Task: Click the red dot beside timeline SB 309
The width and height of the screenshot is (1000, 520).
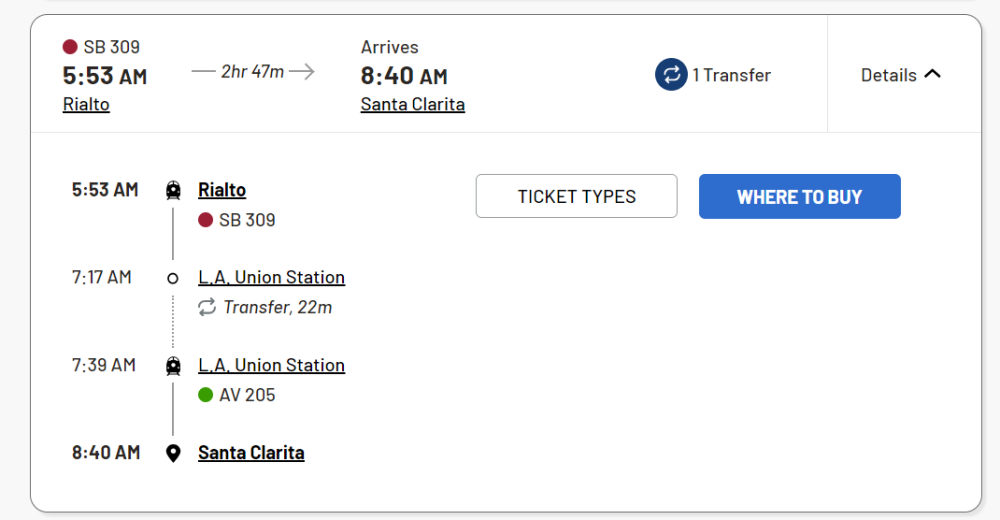Action: pos(206,220)
